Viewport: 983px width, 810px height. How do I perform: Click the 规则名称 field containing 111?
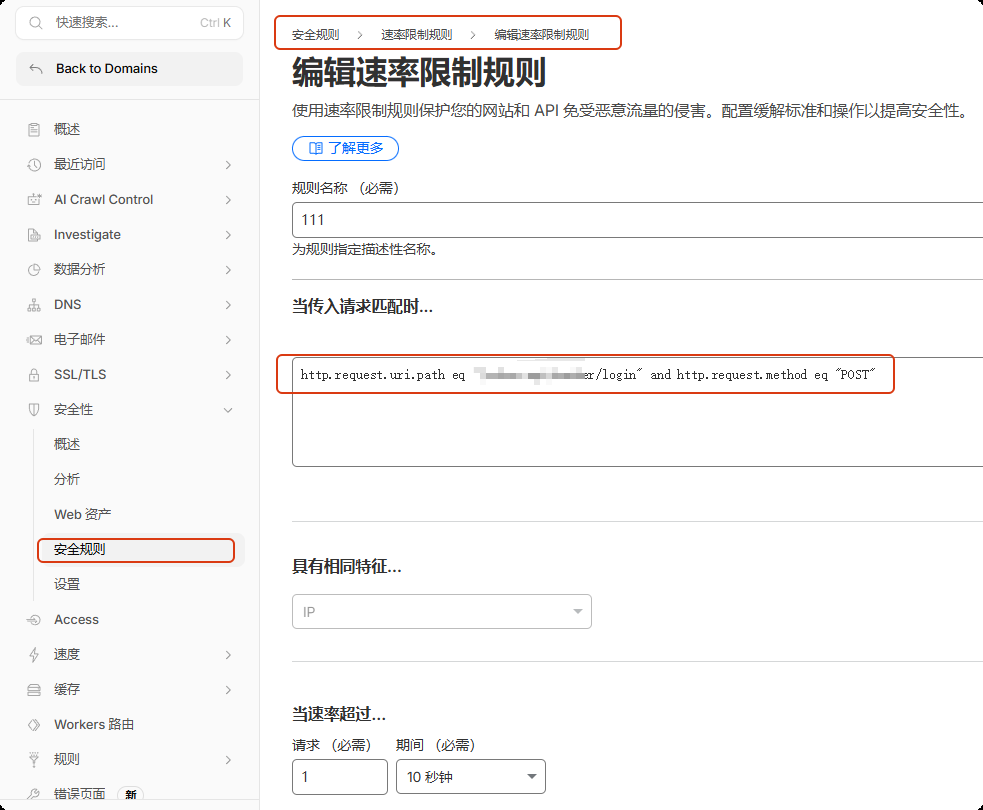[x=638, y=220]
